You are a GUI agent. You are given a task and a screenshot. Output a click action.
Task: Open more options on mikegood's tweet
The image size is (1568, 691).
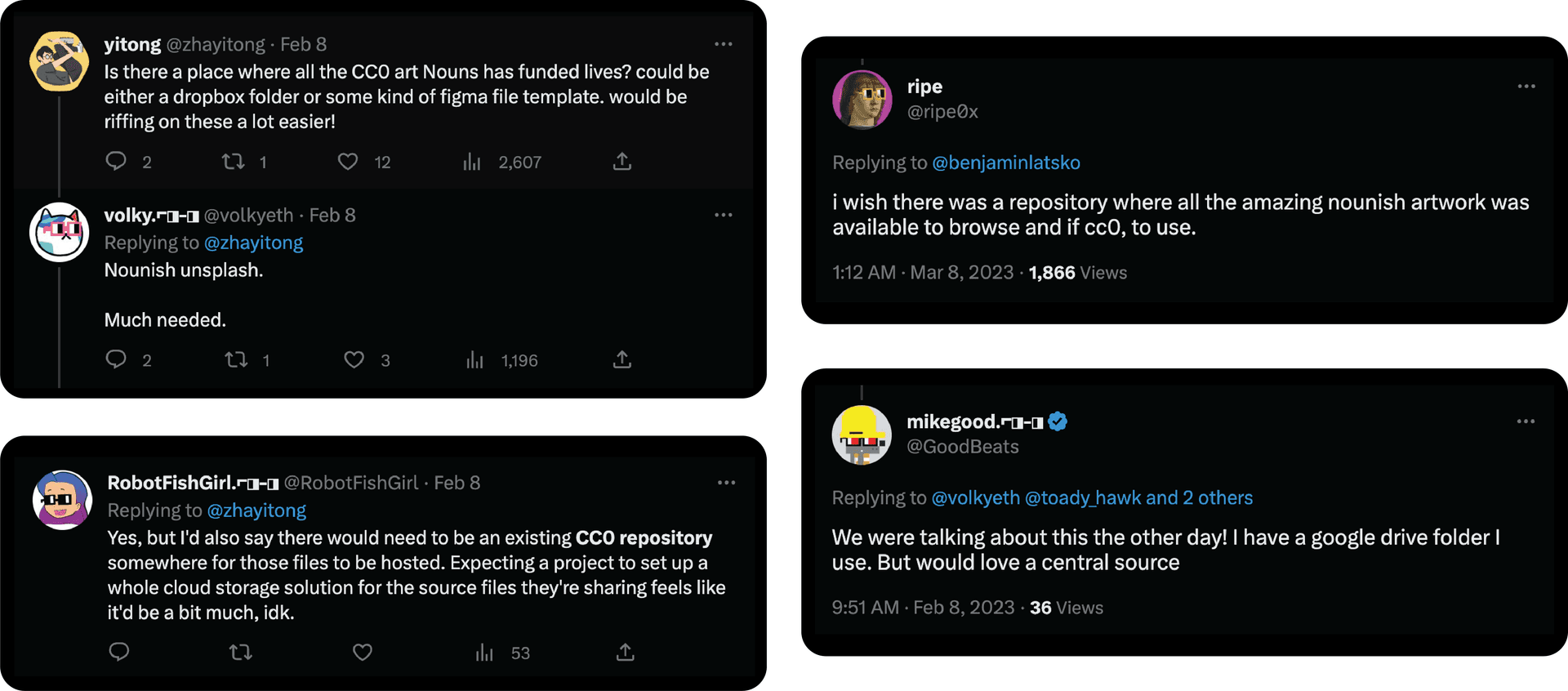(x=1525, y=421)
